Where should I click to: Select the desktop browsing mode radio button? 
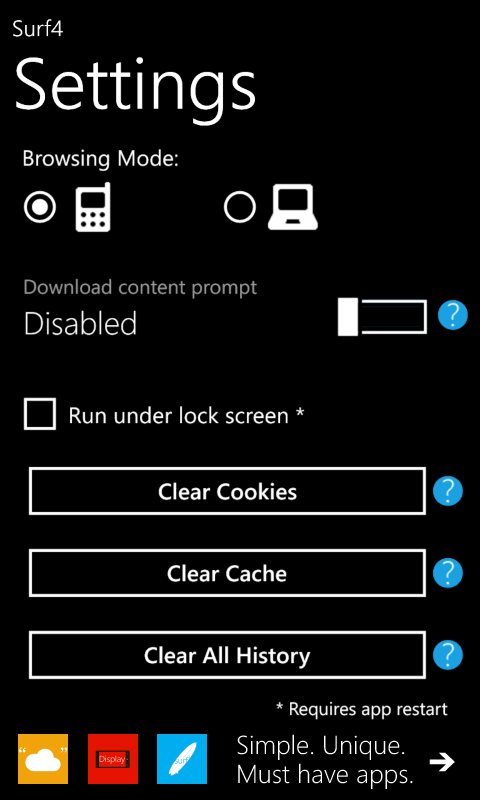(x=240, y=207)
